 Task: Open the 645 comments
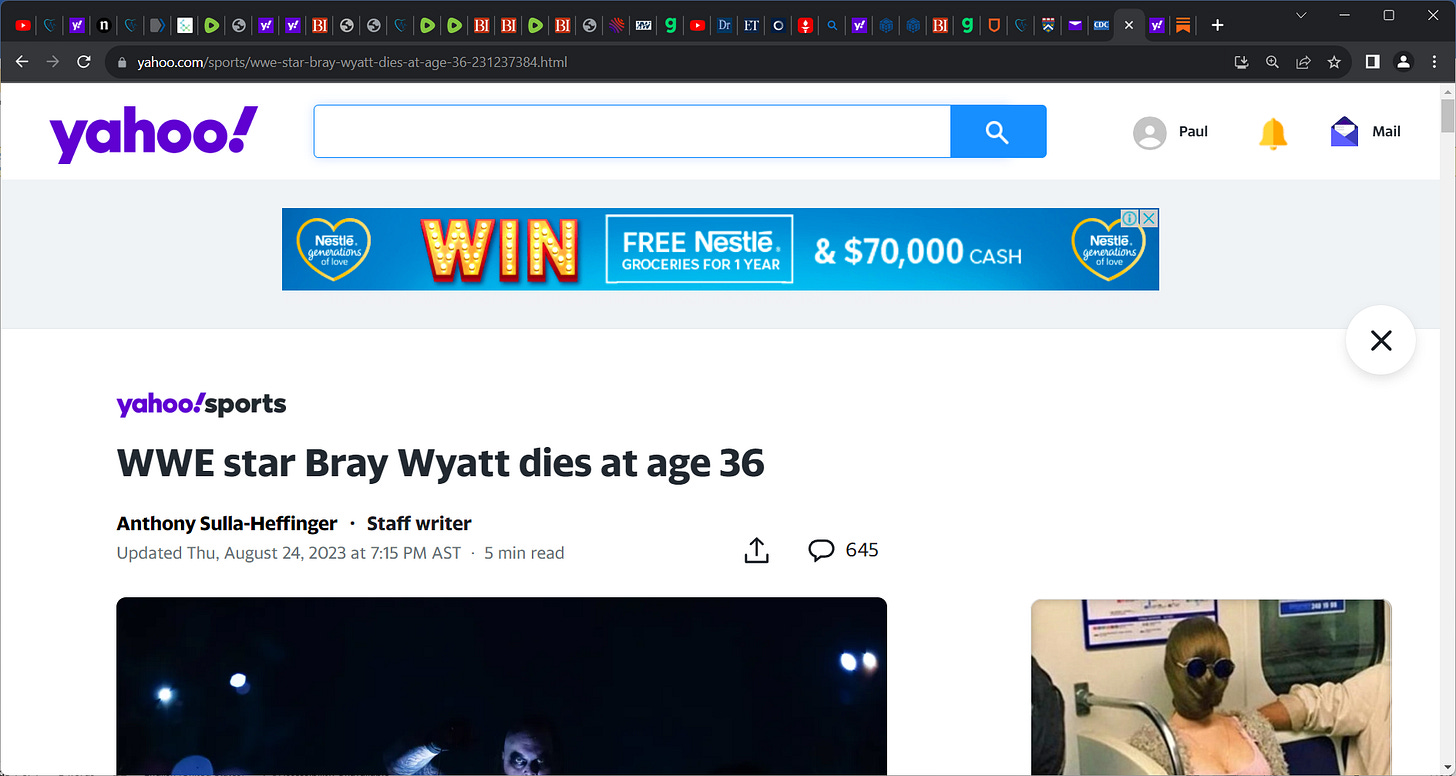point(843,550)
